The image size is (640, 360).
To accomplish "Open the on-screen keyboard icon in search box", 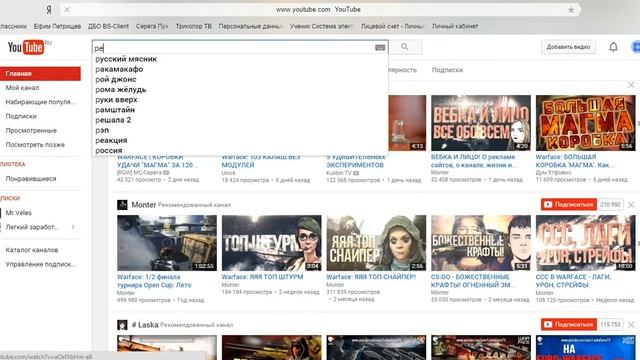I will 380,48.
